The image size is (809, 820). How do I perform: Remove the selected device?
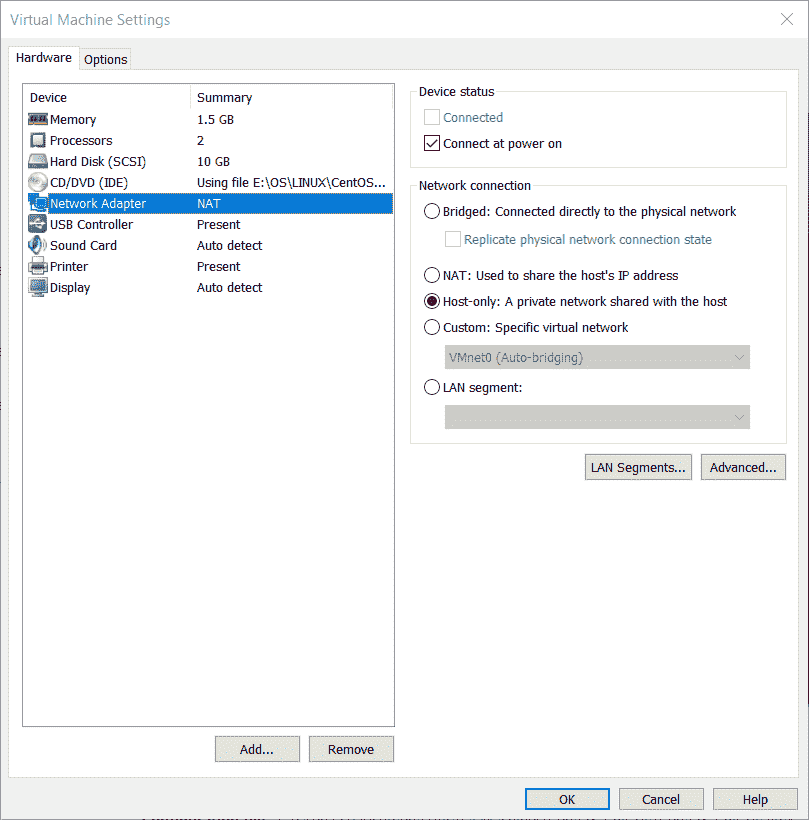pyautogui.click(x=351, y=749)
